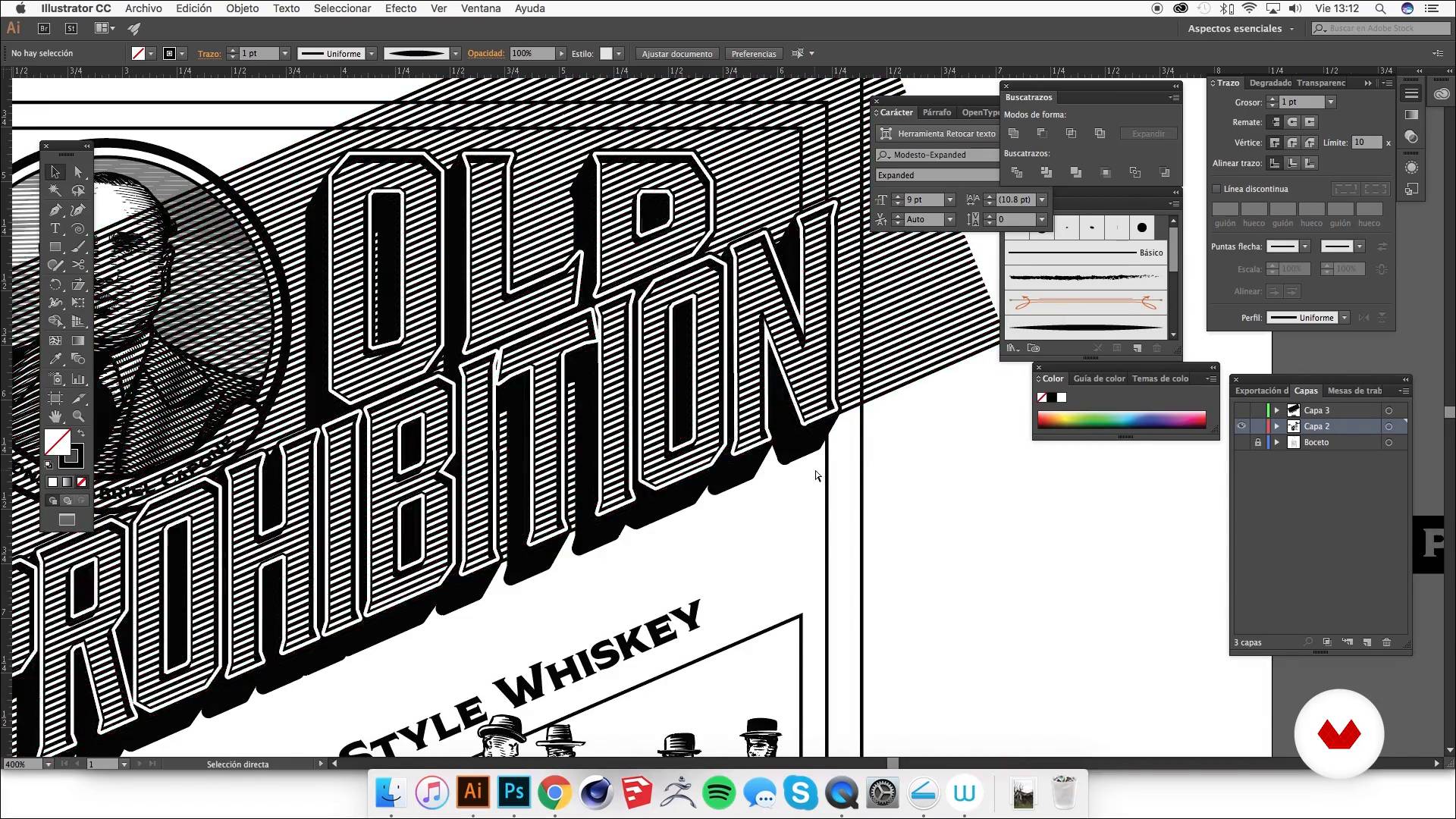Screen dimensions: 1456x819
Task: Toggle visibility of Capa 2 layer
Action: (x=1241, y=426)
